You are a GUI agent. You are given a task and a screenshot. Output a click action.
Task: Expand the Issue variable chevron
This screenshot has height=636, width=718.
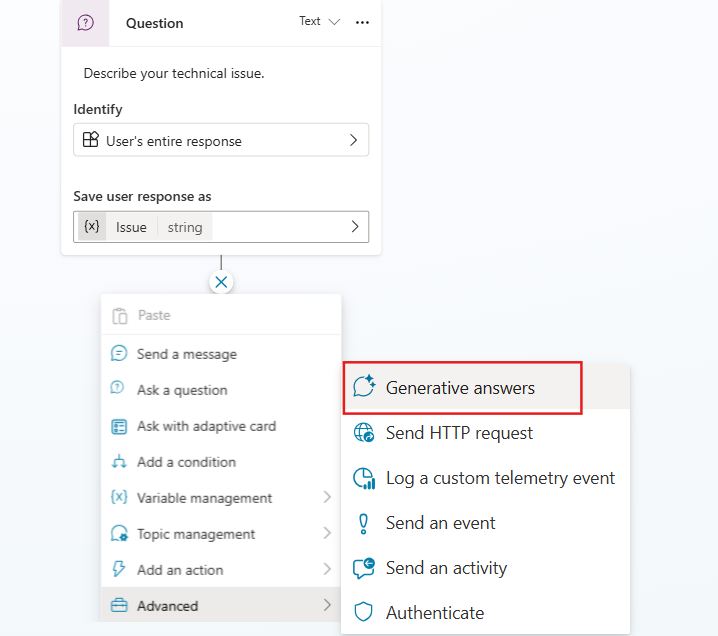354,227
